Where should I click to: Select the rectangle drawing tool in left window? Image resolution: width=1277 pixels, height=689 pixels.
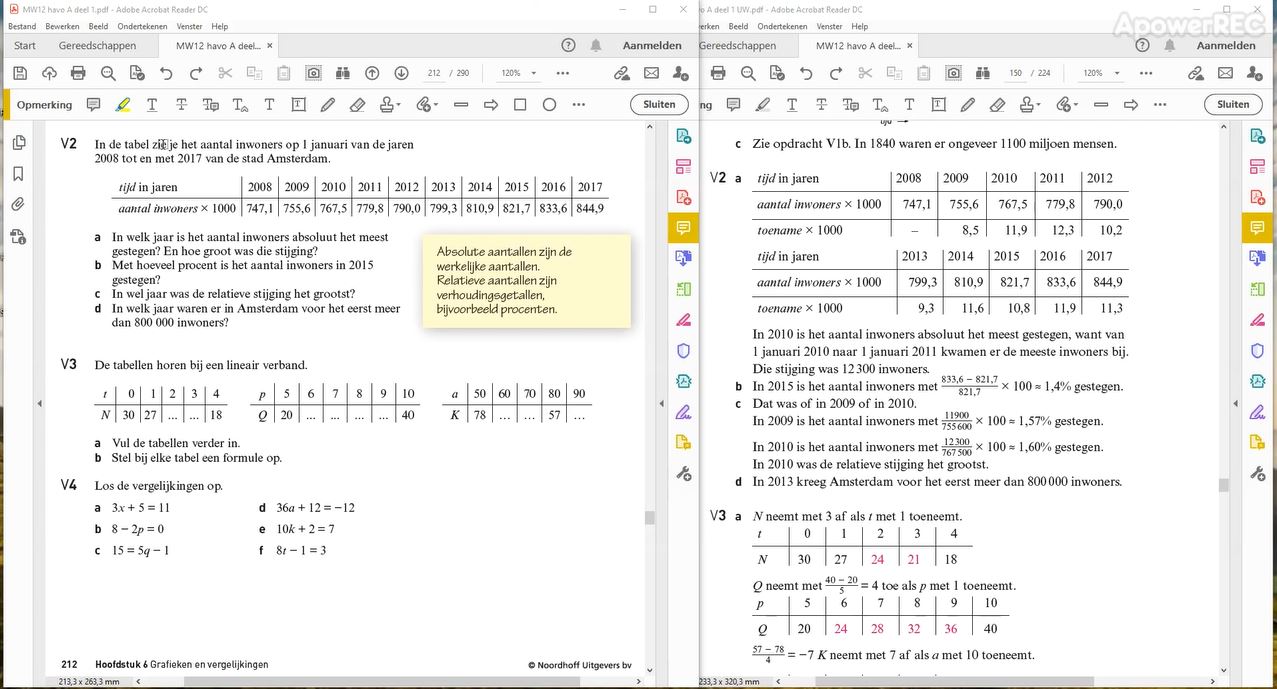click(x=520, y=104)
